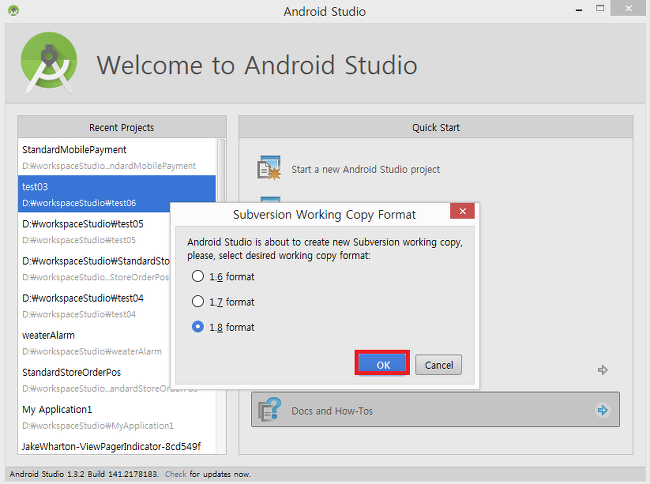Maximize the Android Studio window

coord(600,8)
